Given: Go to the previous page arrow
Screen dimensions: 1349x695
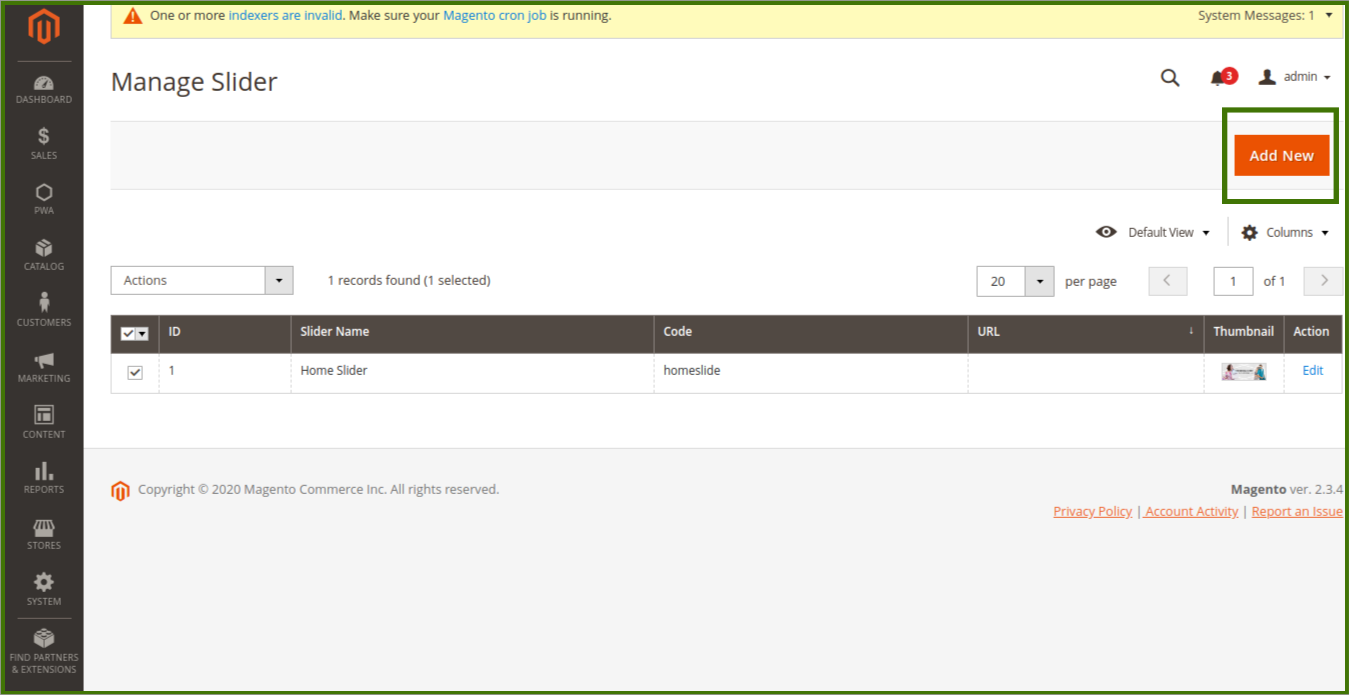Looking at the screenshot, I should (x=1168, y=281).
